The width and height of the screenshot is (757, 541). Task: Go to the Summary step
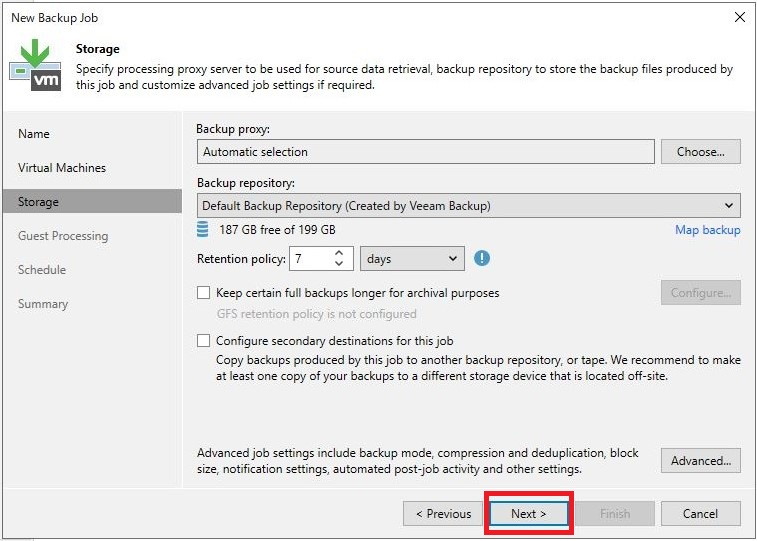click(43, 304)
